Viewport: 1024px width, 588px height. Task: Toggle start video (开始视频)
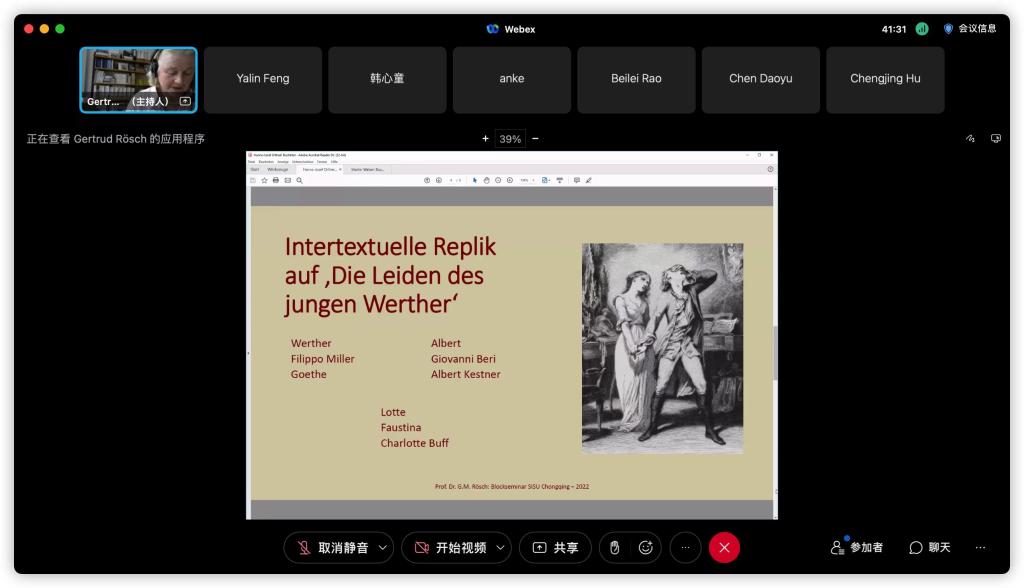point(450,548)
